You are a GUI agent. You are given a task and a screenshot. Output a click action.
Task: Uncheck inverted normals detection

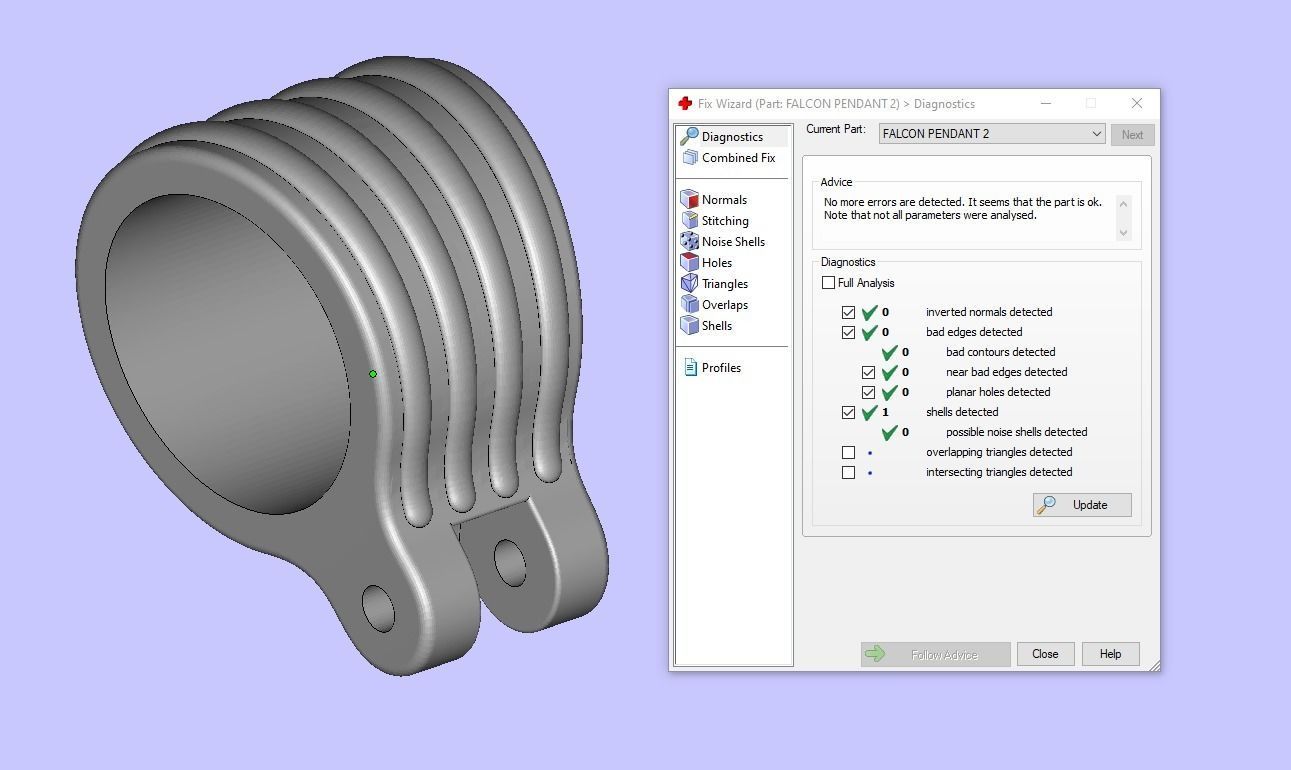pos(848,312)
